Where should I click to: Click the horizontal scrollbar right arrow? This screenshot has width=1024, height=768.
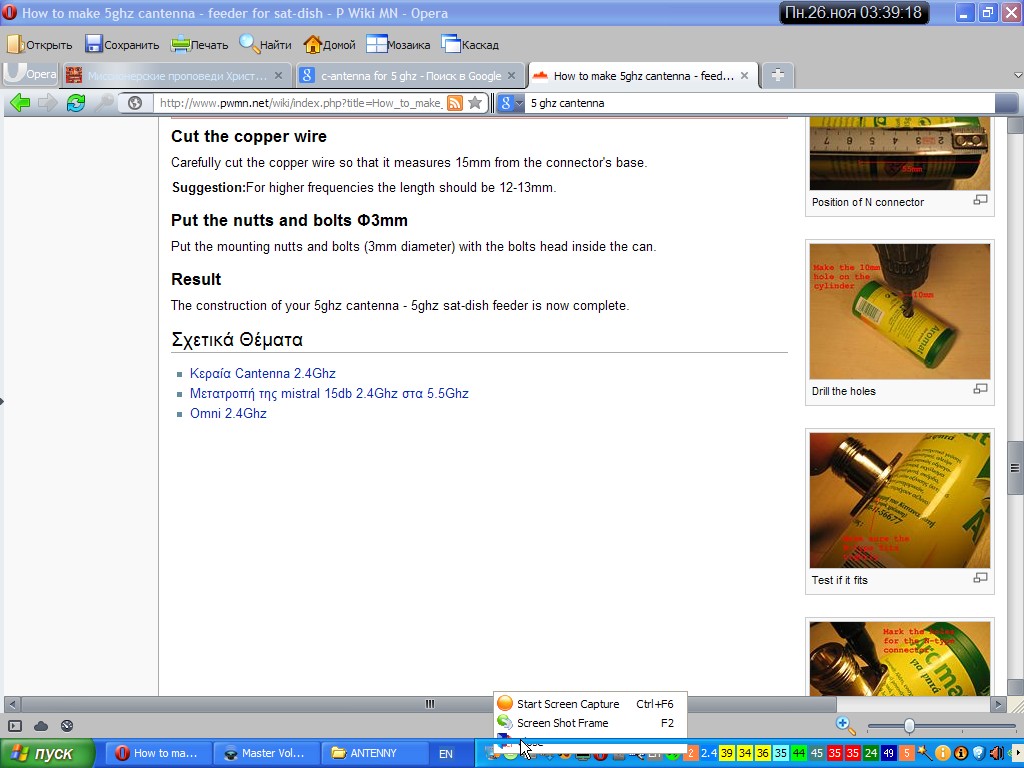coord(998,705)
